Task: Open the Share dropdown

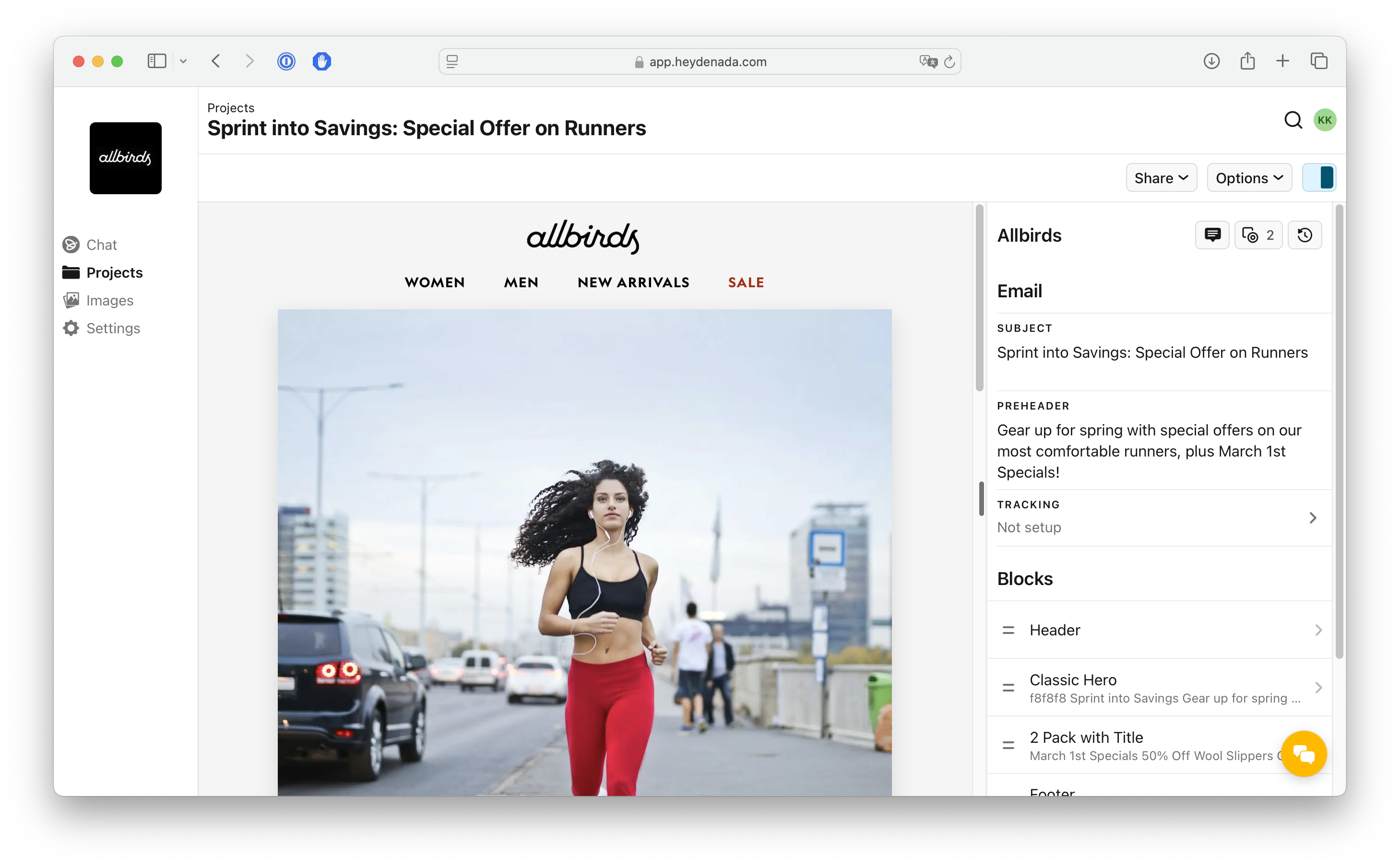Action: [x=1161, y=178]
